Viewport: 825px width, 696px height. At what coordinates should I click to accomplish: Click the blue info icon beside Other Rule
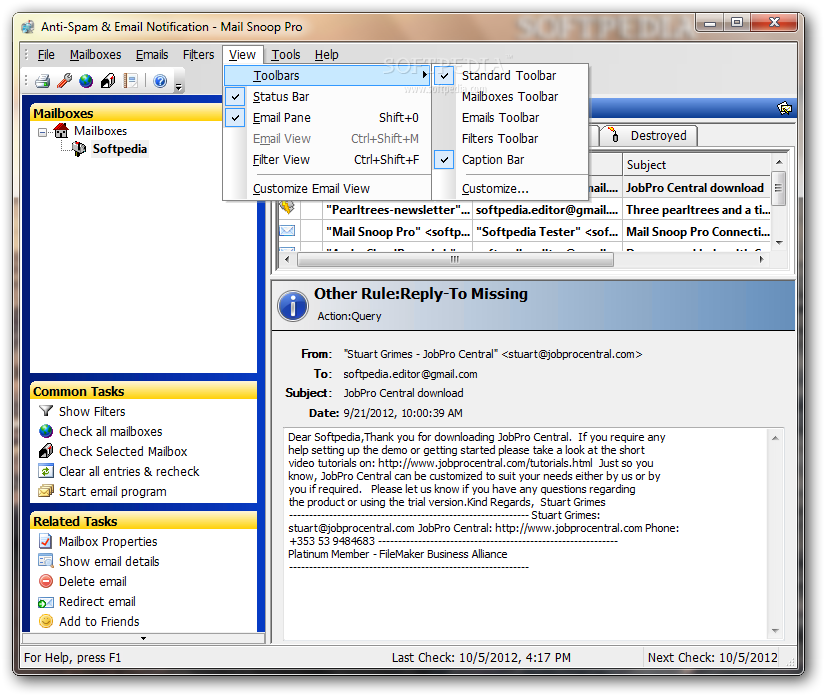pos(293,306)
